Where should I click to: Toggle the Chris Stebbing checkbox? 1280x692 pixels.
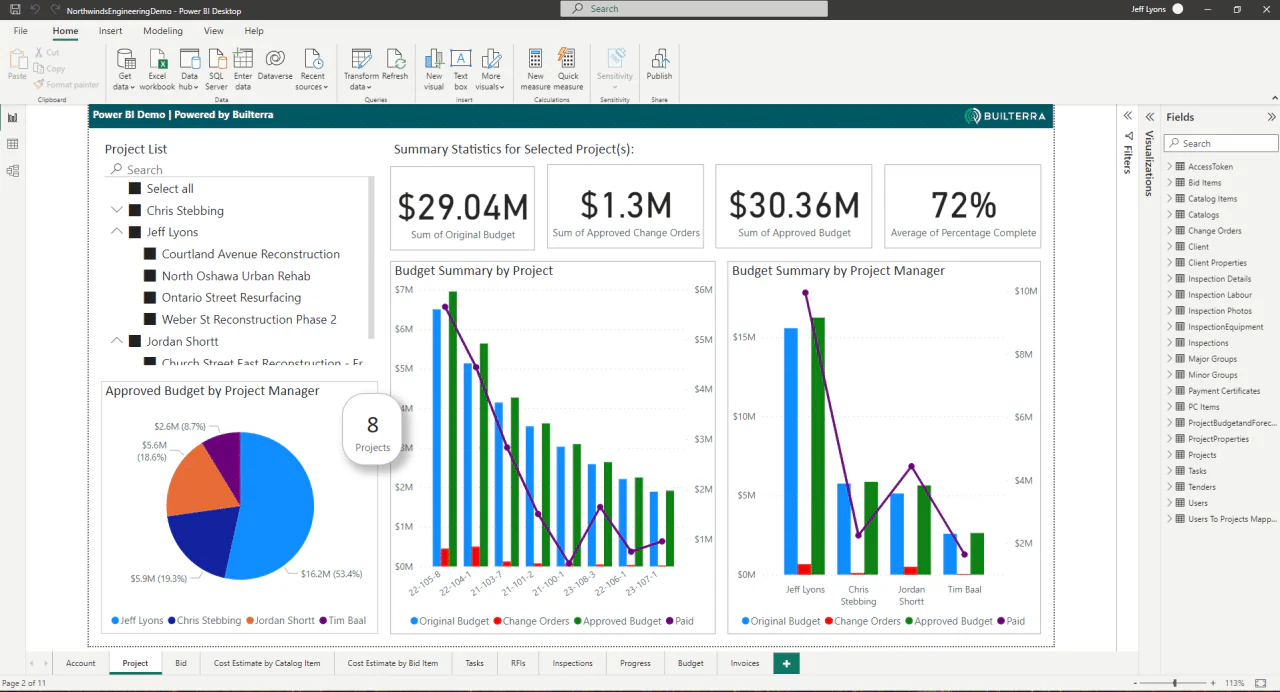pyautogui.click(x=135, y=210)
